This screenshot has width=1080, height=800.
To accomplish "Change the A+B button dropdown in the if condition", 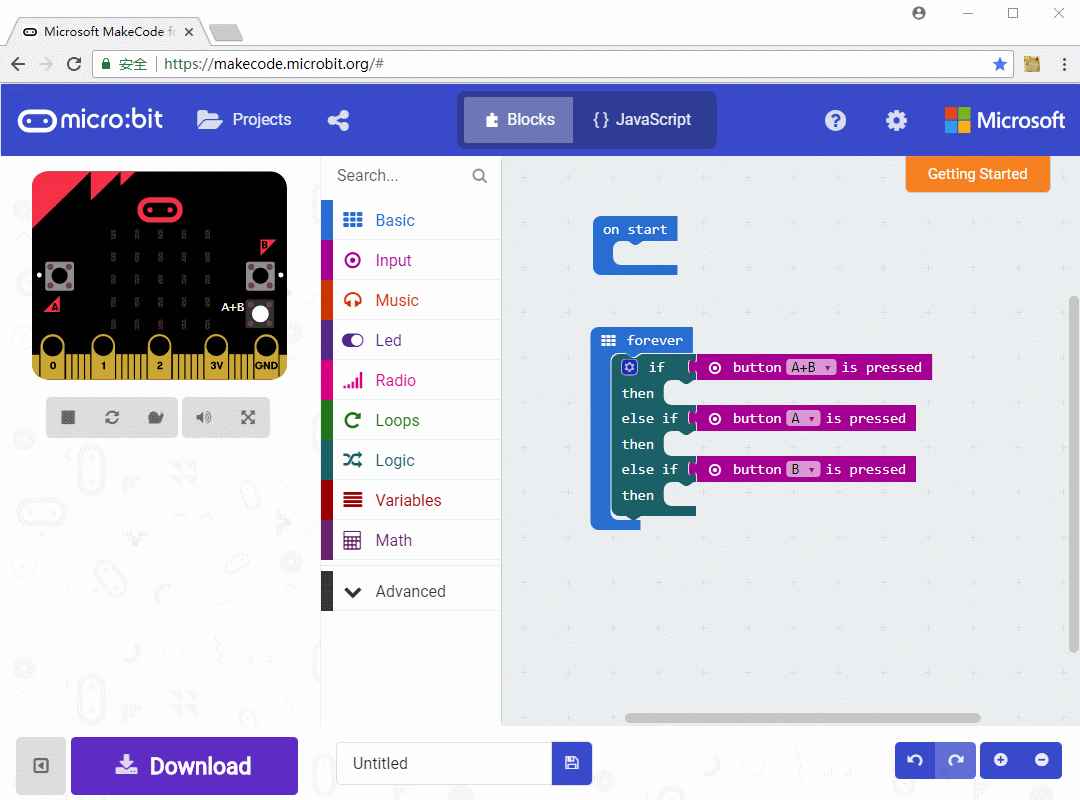I will [812, 367].
